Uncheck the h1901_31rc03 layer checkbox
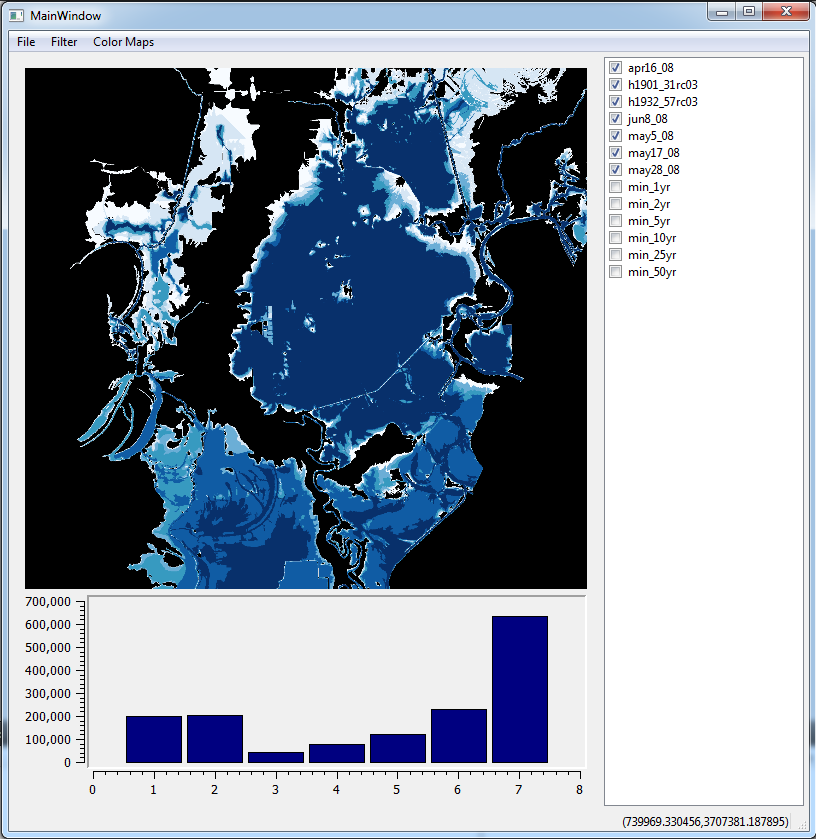The height and width of the screenshot is (839, 816). (615, 85)
